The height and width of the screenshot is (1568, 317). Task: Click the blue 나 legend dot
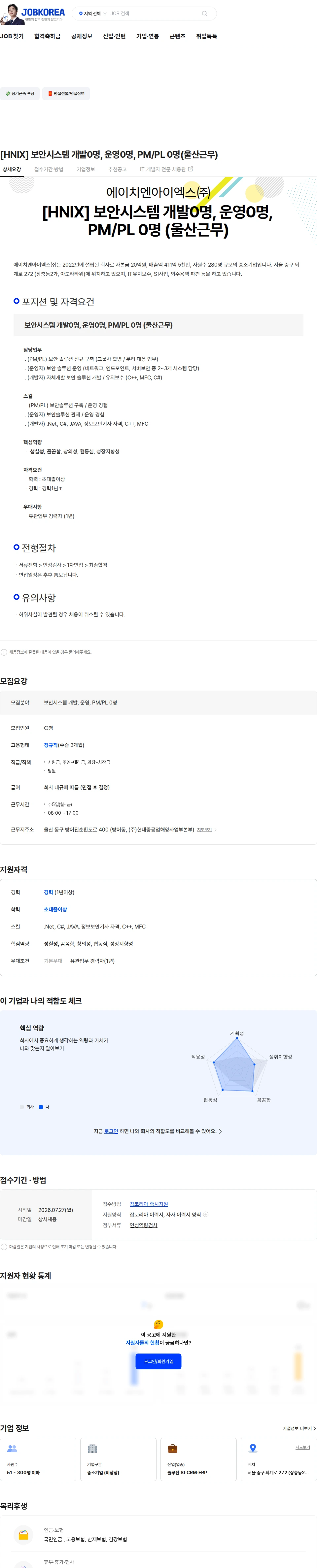click(41, 1107)
